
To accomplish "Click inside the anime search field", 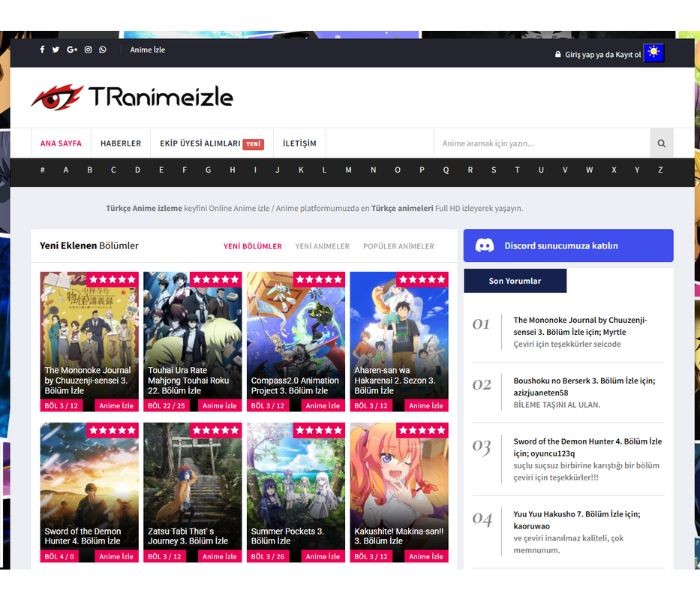I will pyautogui.click(x=540, y=144).
